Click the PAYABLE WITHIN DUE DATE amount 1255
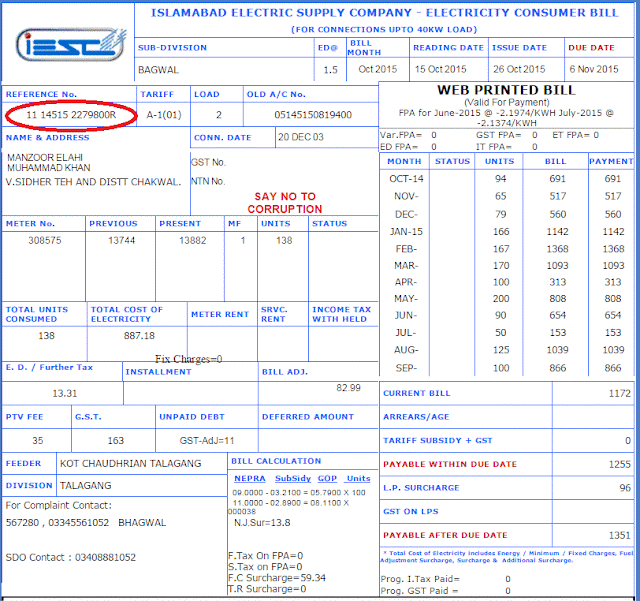 click(x=620, y=464)
